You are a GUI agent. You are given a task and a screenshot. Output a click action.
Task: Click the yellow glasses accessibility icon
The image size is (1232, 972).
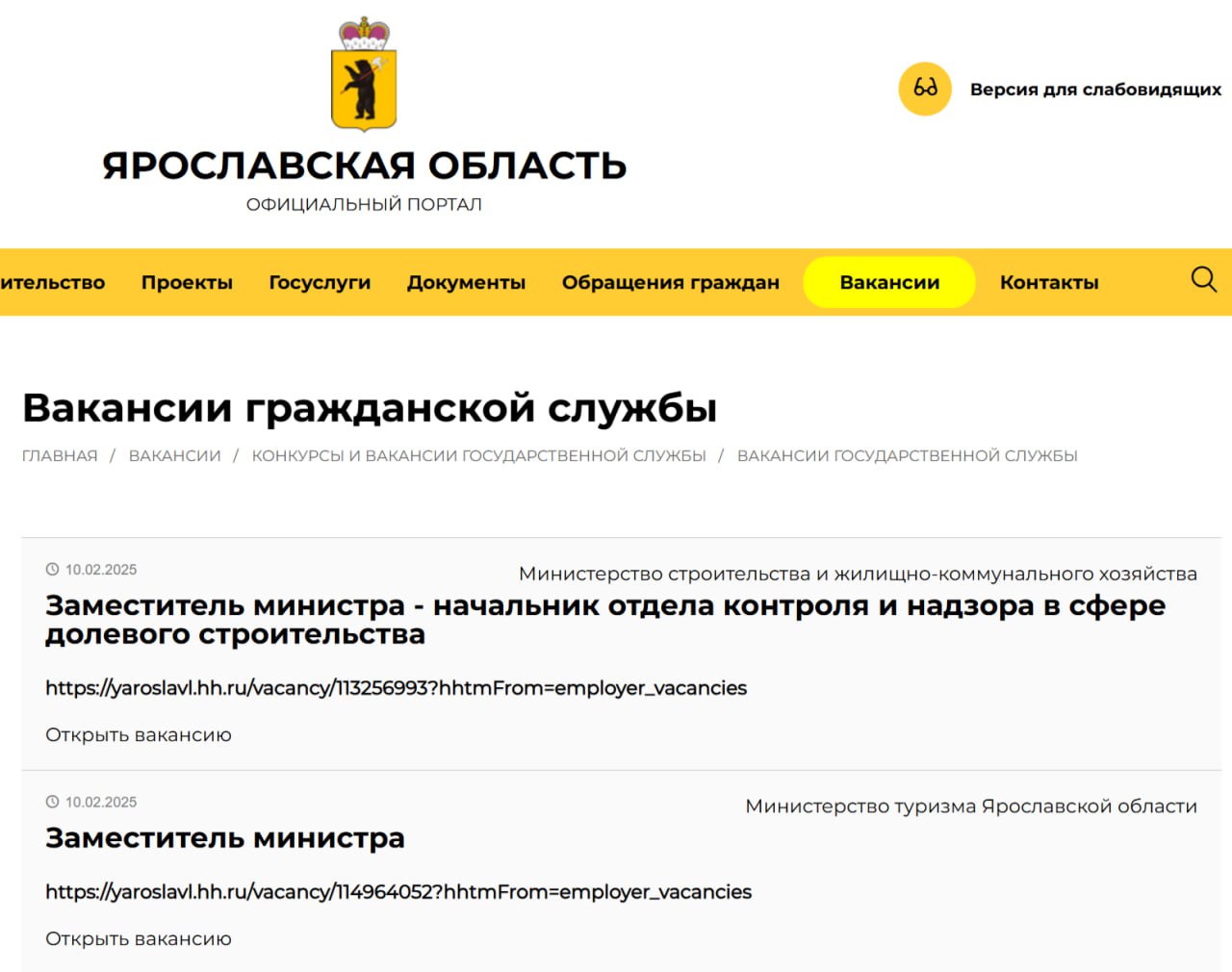[925, 90]
